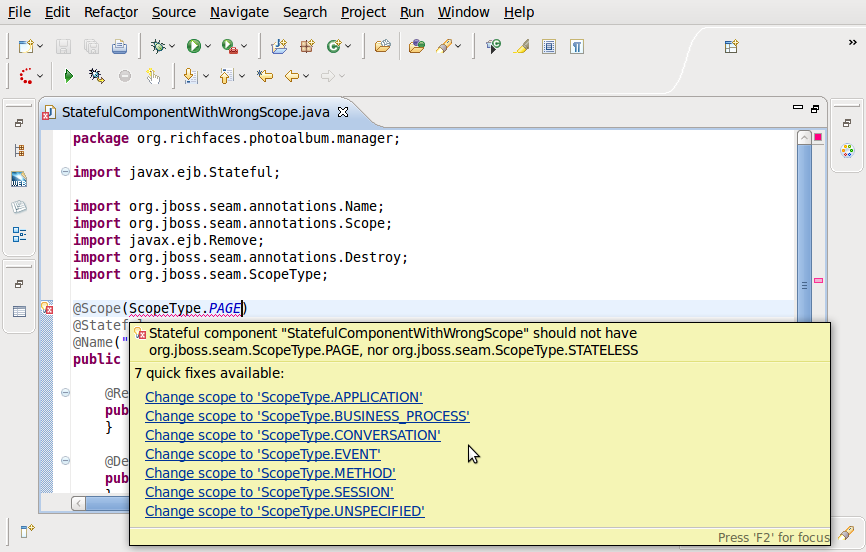
Task: Toggle Show Whitespace Characters pilcrow icon
Action: [x=577, y=46]
